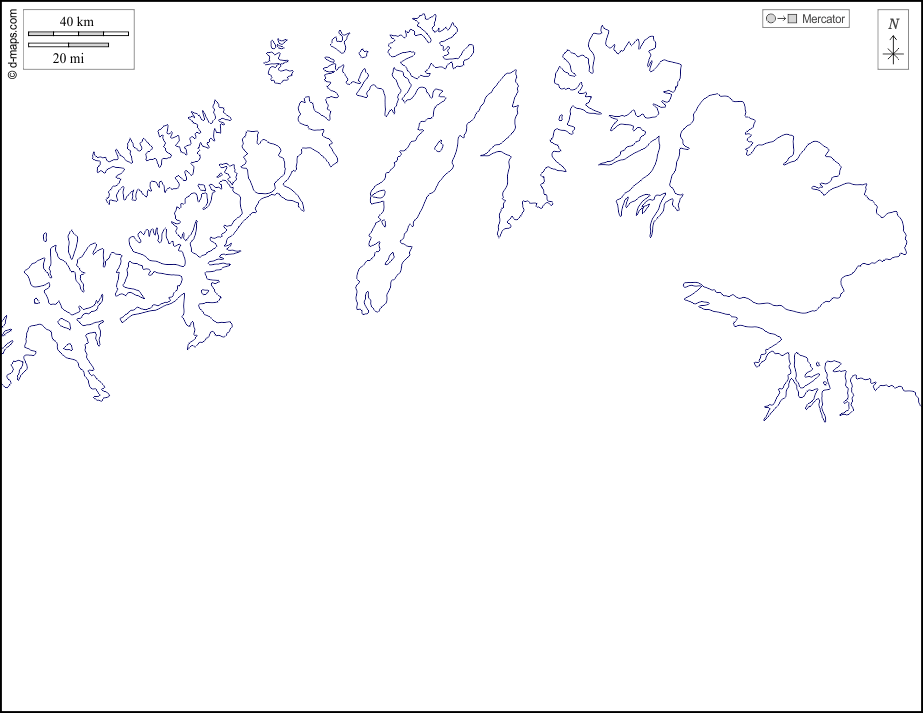Open the d-maps.com copyright text

tap(12, 38)
